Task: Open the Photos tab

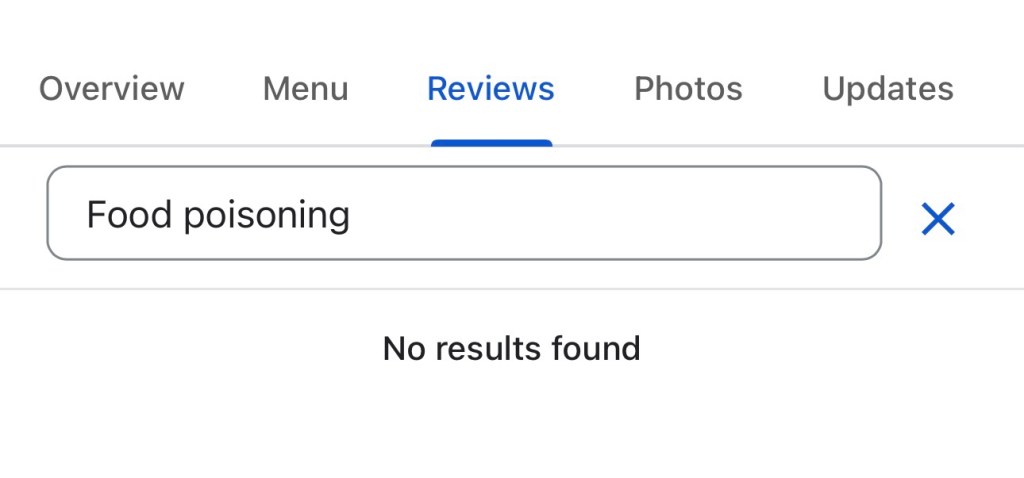Action: 688,89
